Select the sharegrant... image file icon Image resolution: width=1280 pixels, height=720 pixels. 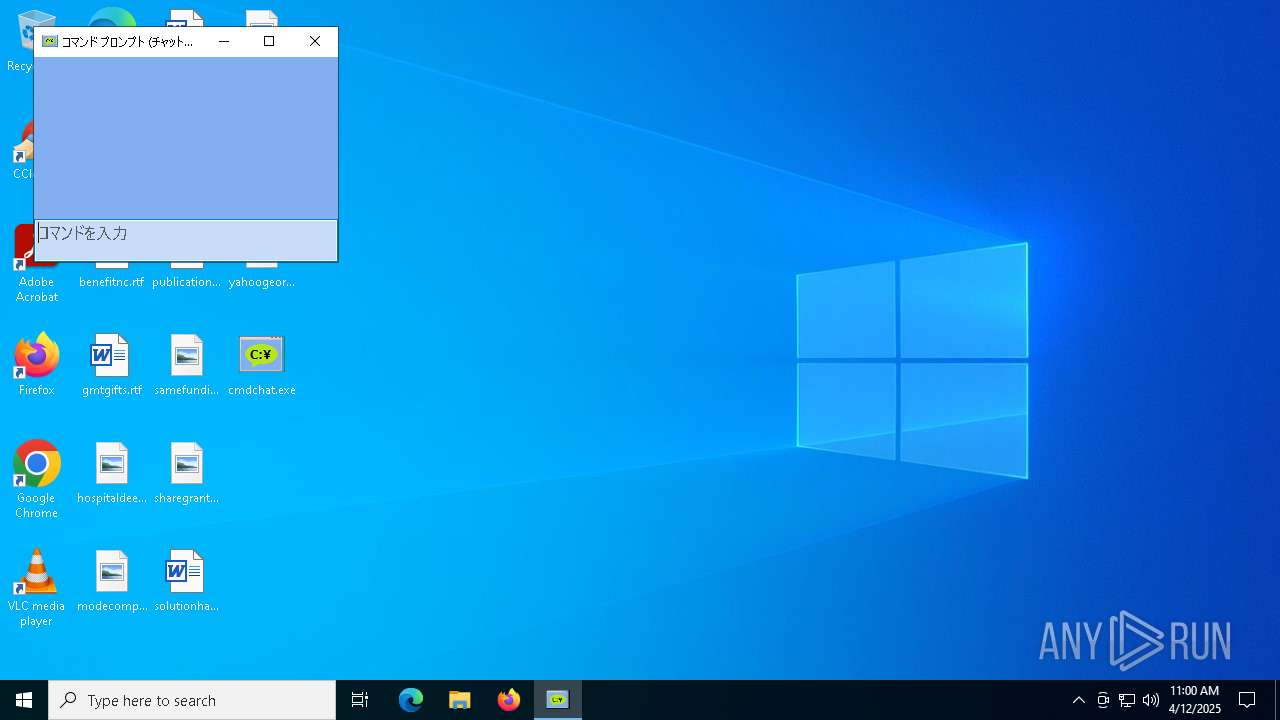click(x=186, y=474)
